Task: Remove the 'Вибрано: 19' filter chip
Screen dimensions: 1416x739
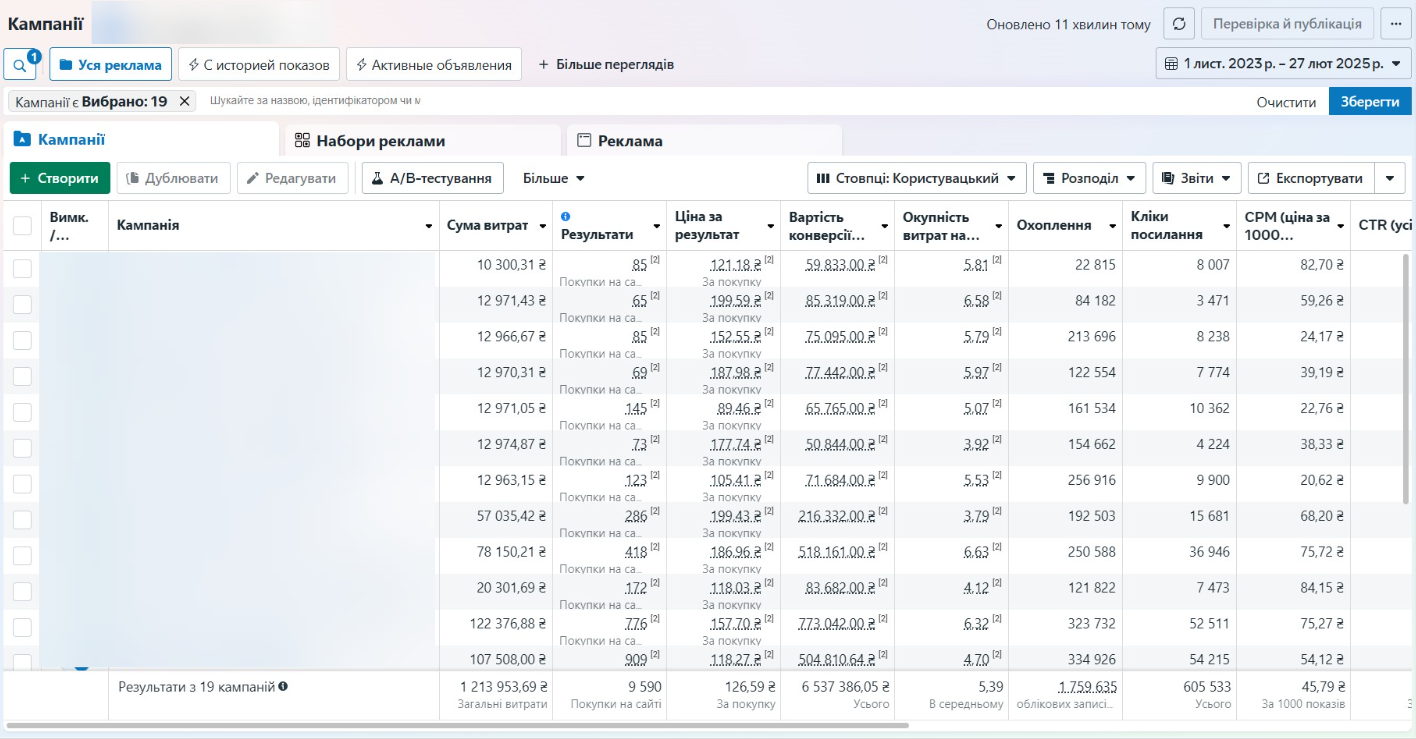Action: (x=184, y=102)
